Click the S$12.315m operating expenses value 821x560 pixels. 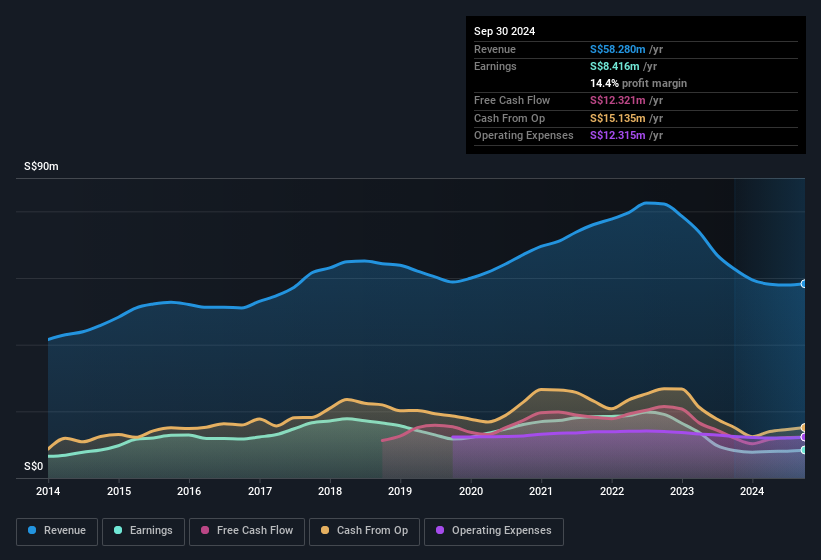(x=617, y=135)
